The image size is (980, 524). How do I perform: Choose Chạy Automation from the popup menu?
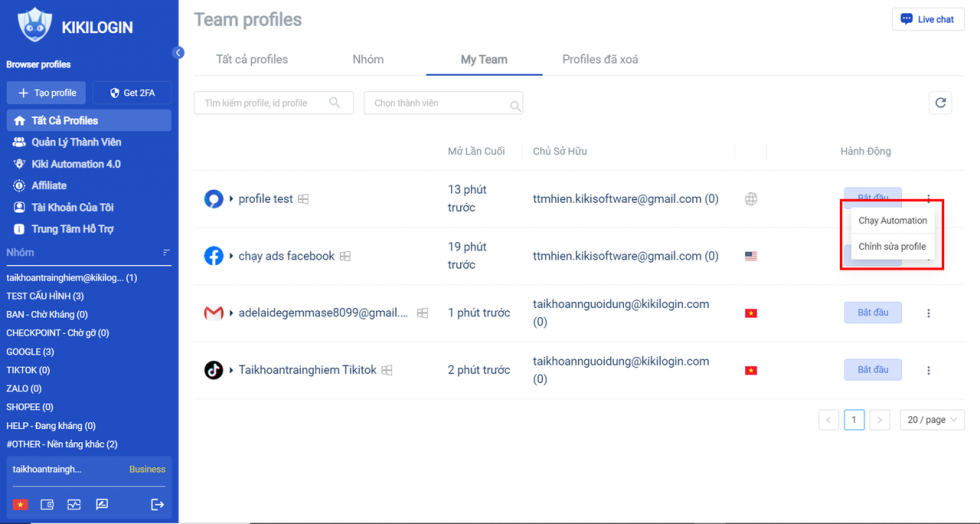click(892, 220)
